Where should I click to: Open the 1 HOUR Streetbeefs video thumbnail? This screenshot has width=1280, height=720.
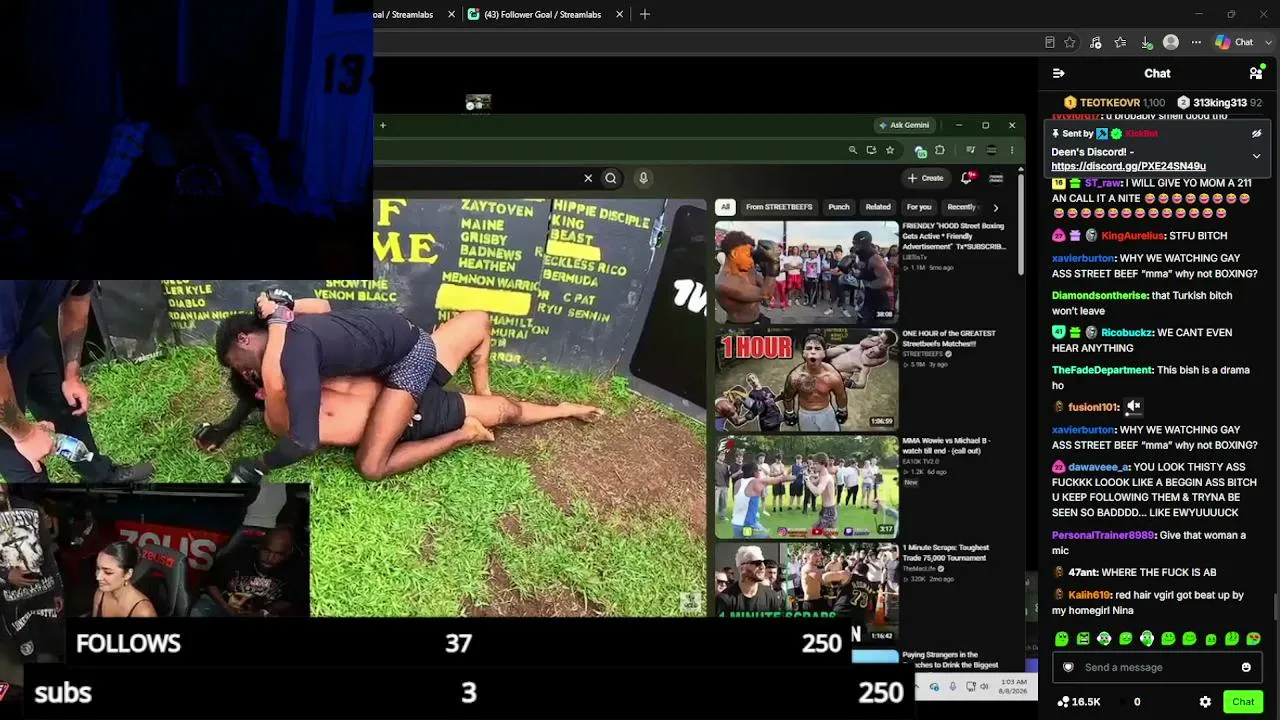(x=806, y=379)
